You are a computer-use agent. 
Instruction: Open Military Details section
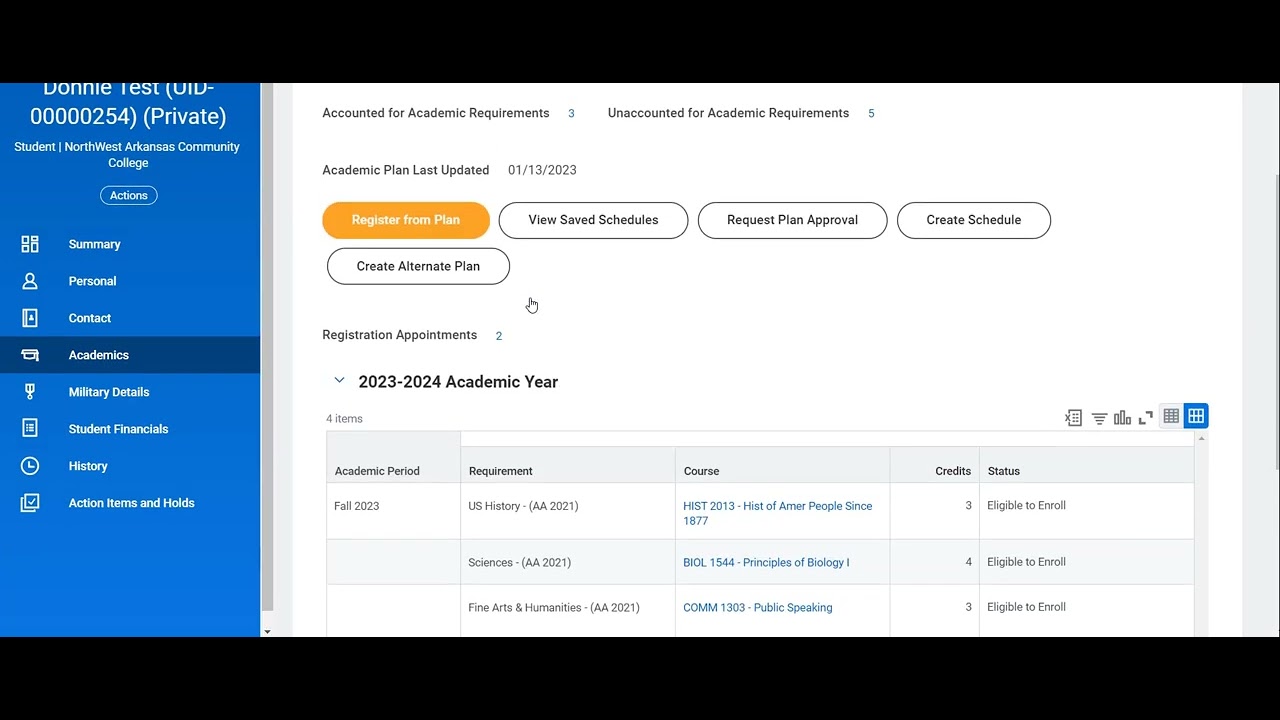coord(109,392)
